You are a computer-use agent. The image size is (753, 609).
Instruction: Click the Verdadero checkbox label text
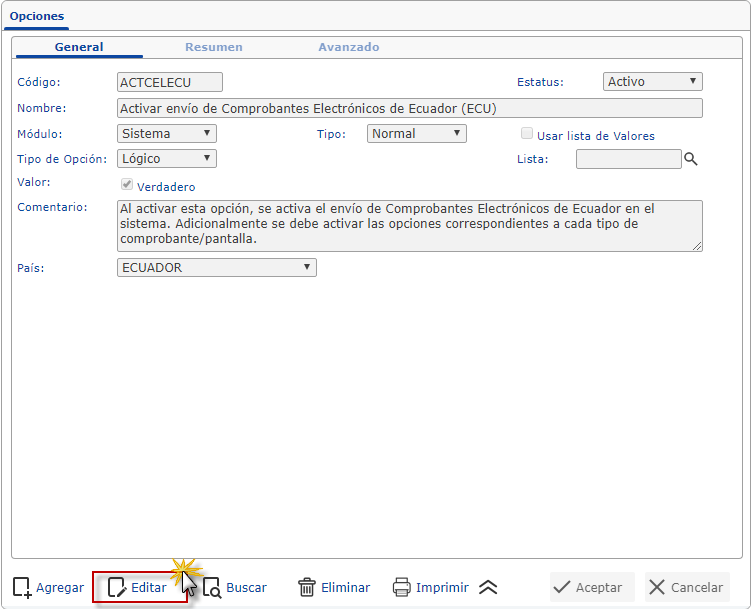click(x=166, y=187)
